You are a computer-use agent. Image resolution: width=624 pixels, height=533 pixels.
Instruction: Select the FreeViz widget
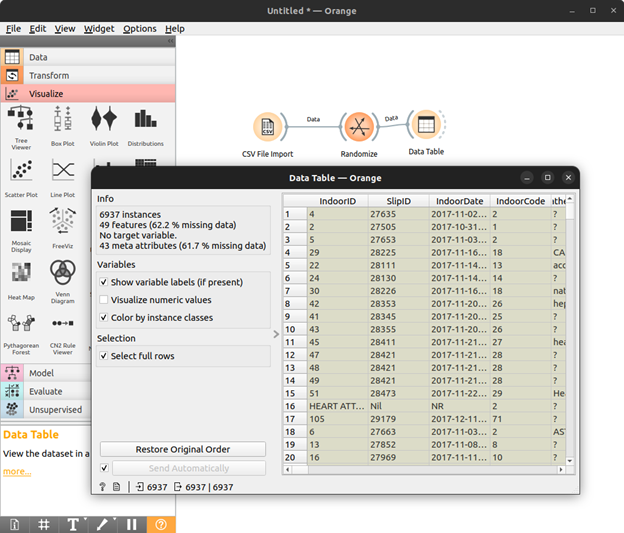click(x=62, y=228)
